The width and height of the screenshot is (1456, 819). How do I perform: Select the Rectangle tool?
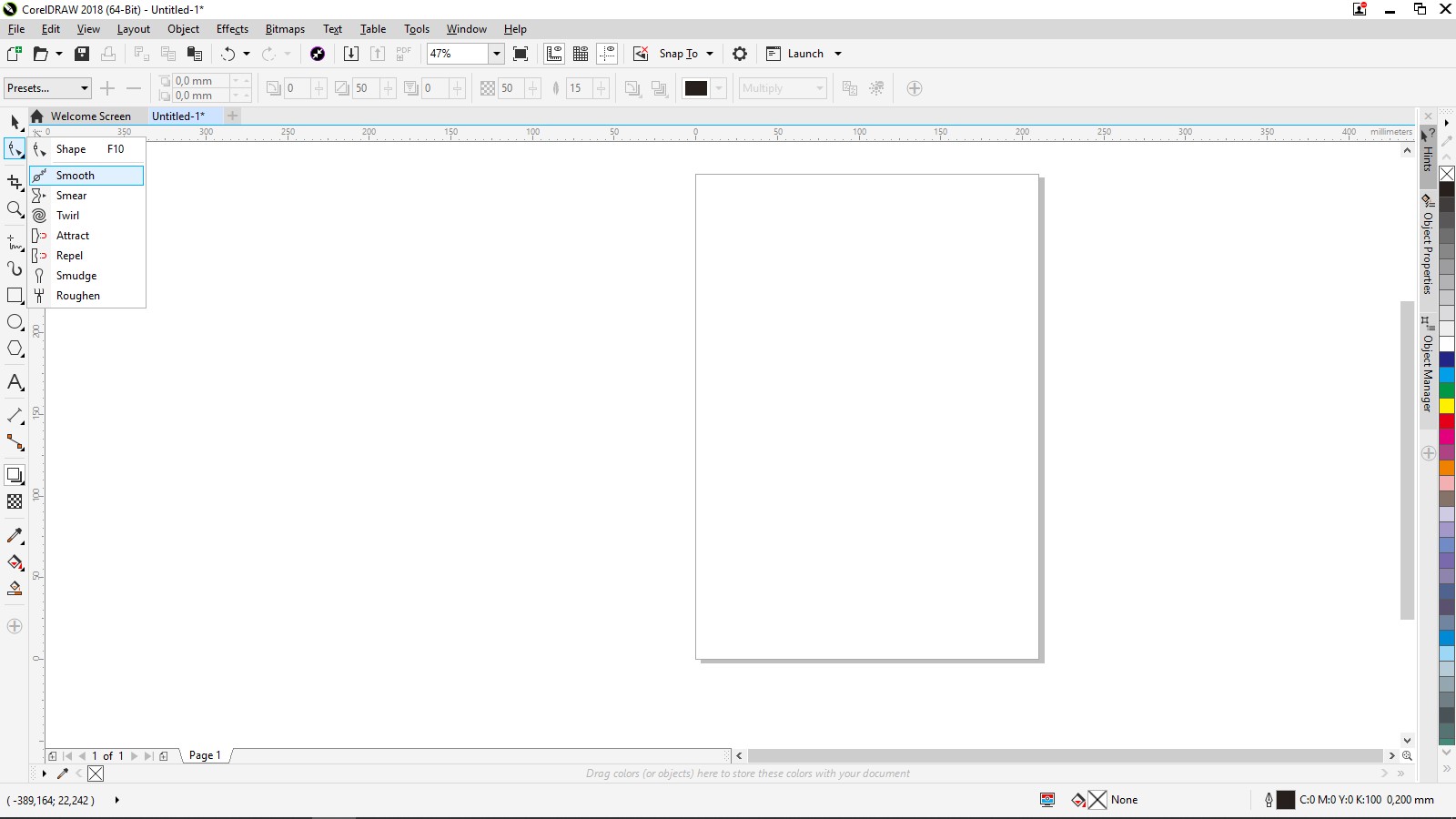coord(15,296)
